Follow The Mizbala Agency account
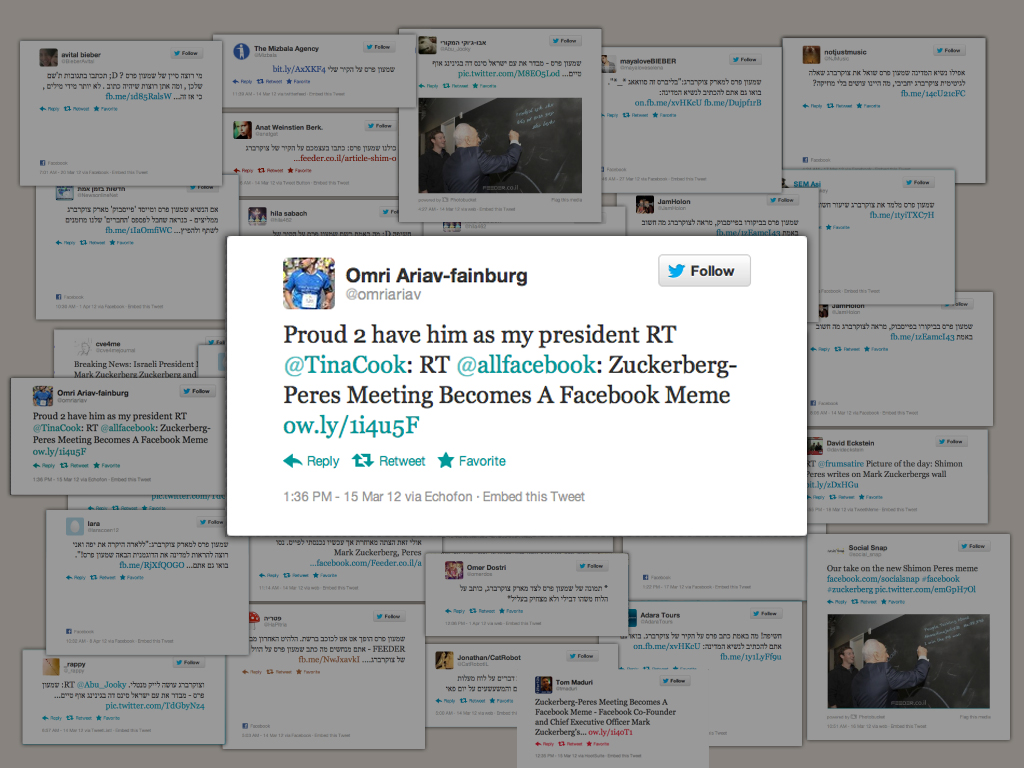1024x768 pixels. pos(379,47)
